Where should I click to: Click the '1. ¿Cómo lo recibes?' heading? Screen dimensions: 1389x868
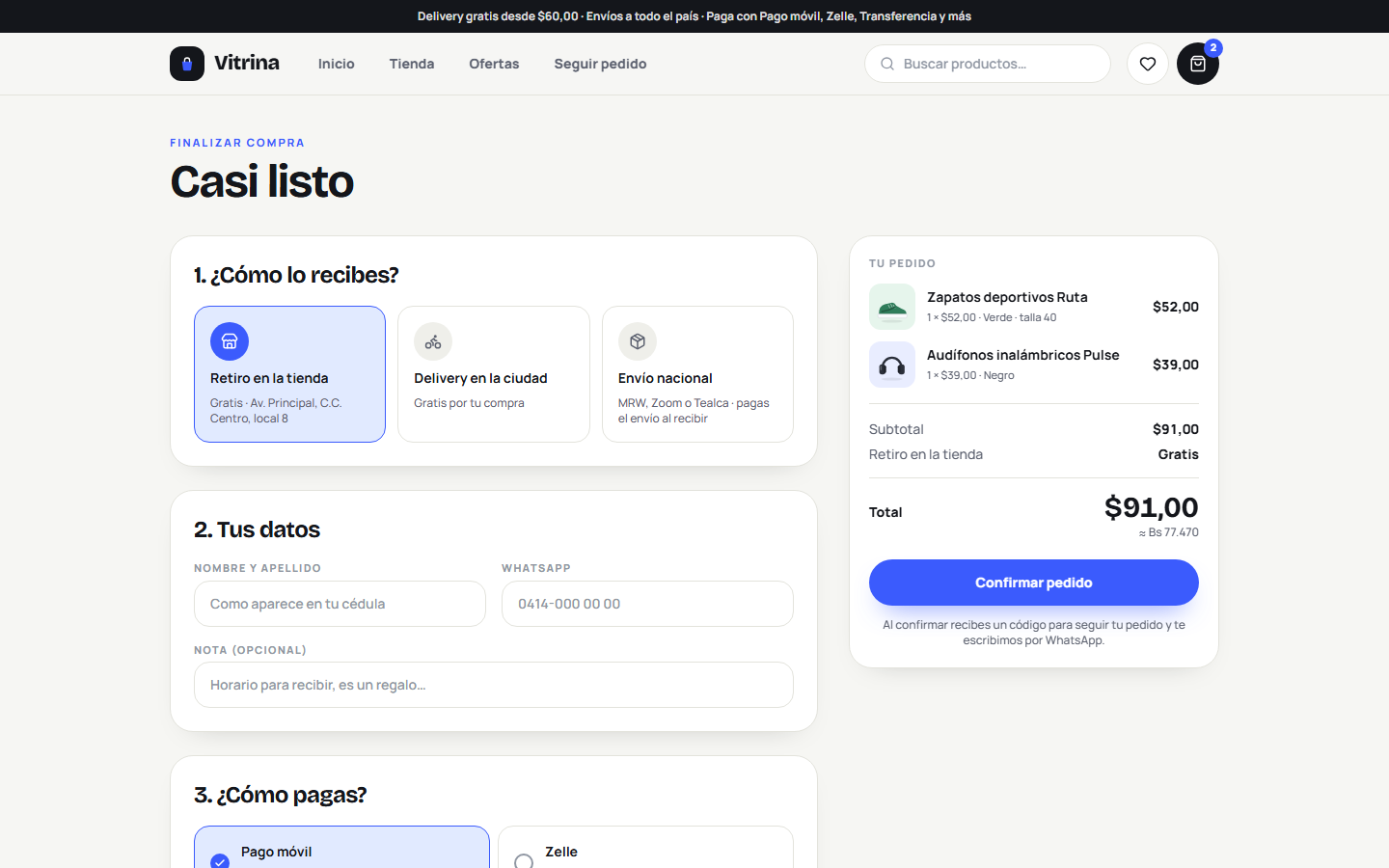(296, 275)
